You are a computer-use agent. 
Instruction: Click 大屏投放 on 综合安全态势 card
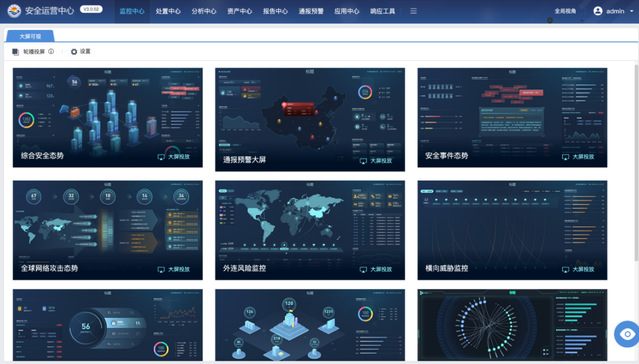click(x=174, y=157)
